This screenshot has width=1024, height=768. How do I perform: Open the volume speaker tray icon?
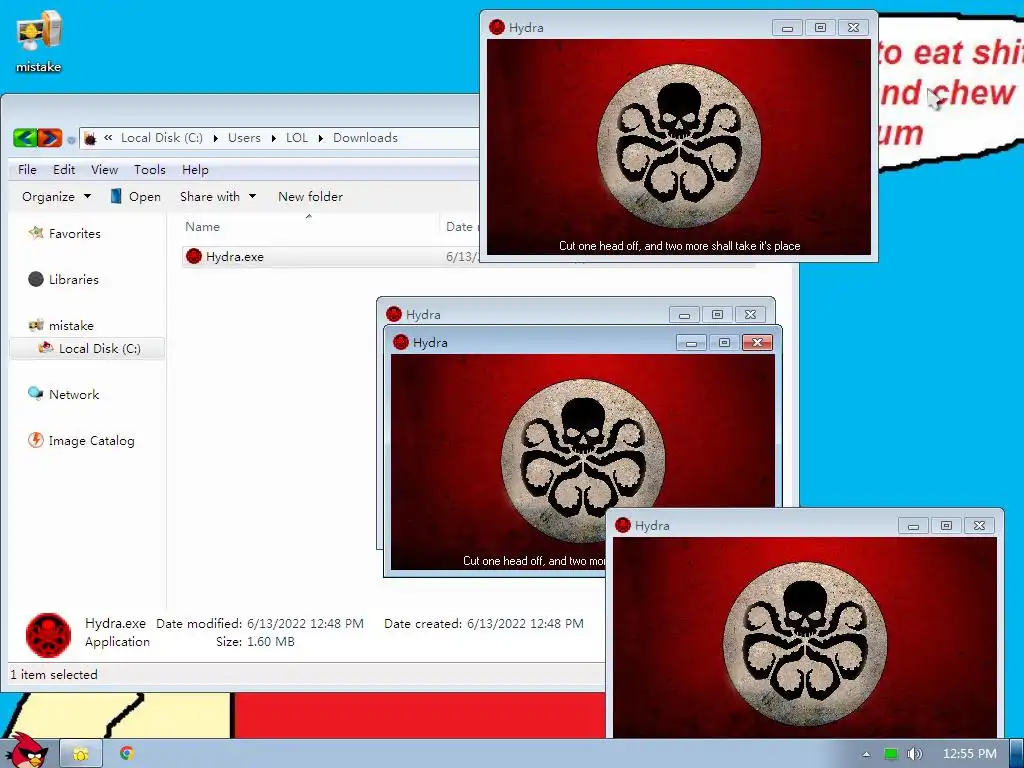(914, 754)
